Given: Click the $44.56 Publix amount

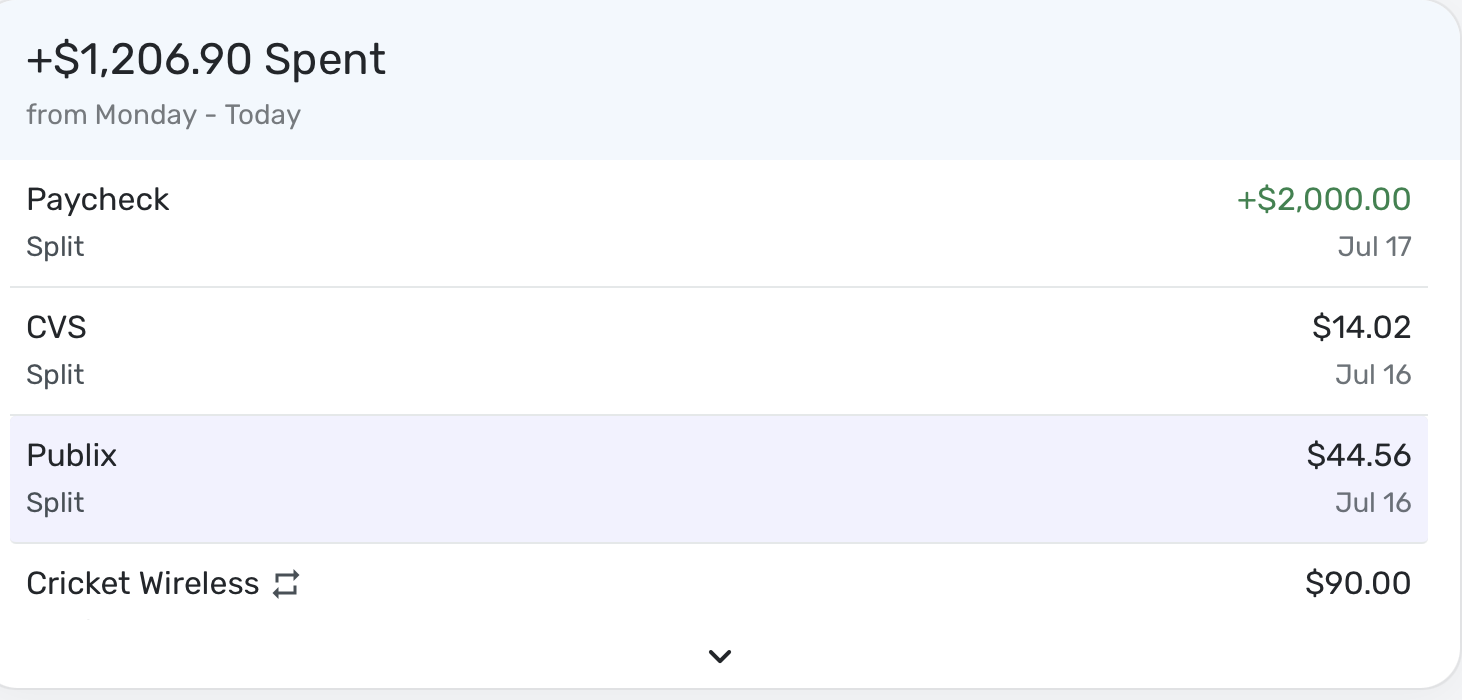Looking at the screenshot, I should (x=1360, y=455).
